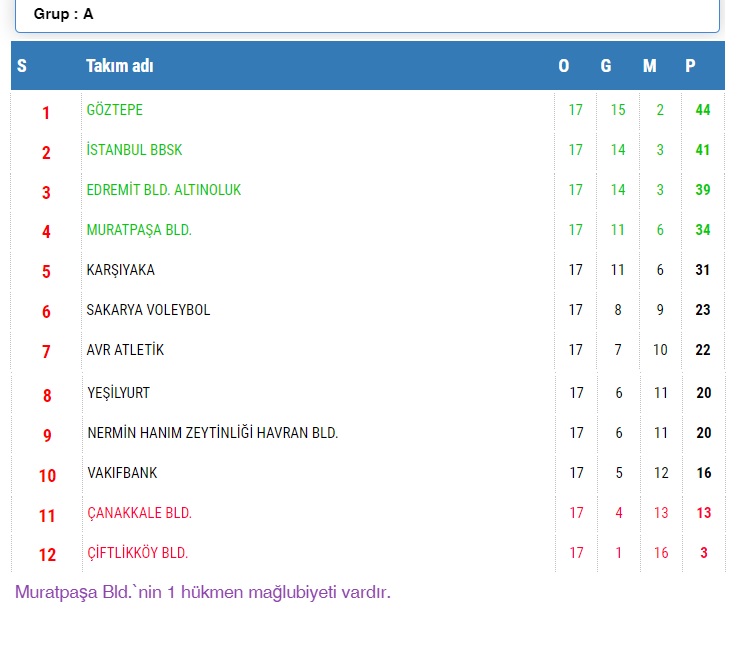Click NERMİN HANIM ZEYTİNLİĞİ HAVRAN BLD.

[x=212, y=433]
